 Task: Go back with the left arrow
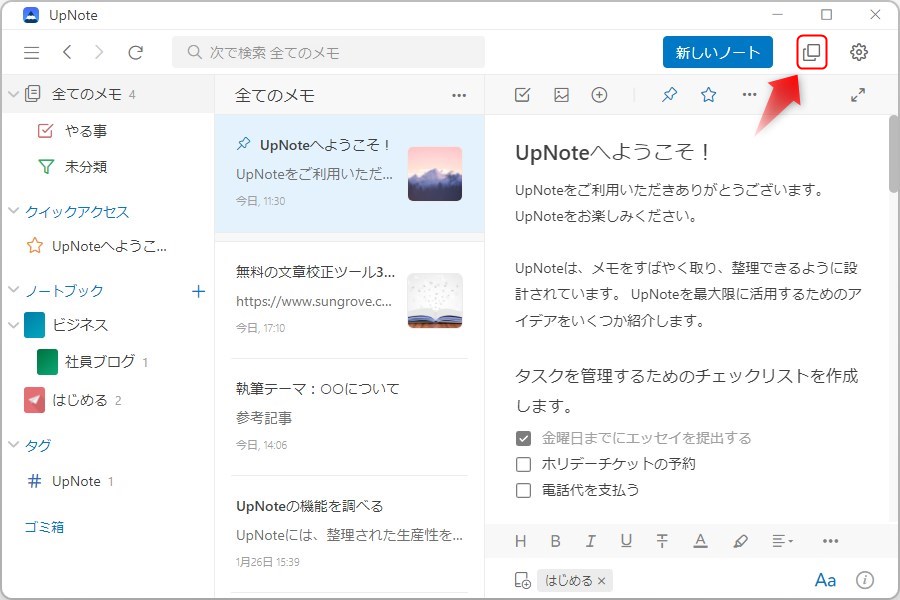click(67, 52)
